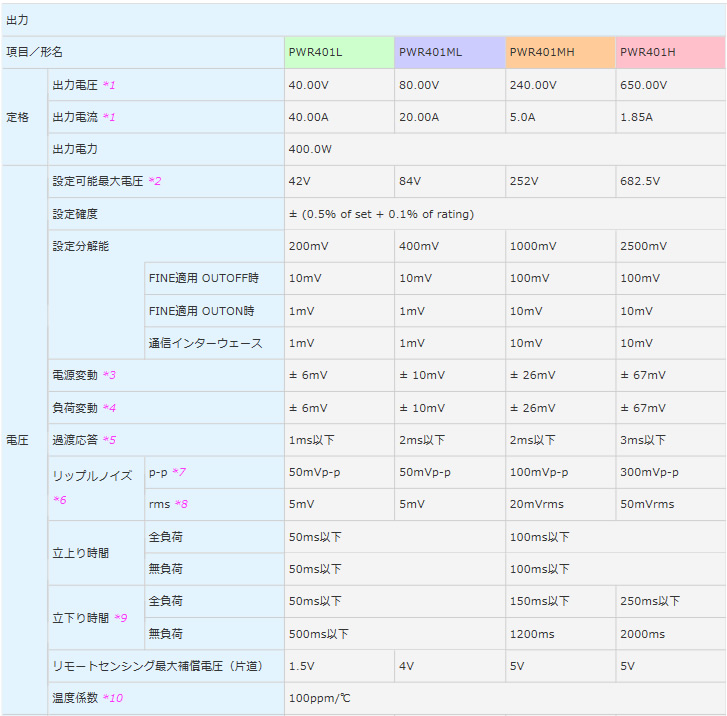Click the 1.85A output current cell
This screenshot has height=716, width=727.
pos(670,117)
